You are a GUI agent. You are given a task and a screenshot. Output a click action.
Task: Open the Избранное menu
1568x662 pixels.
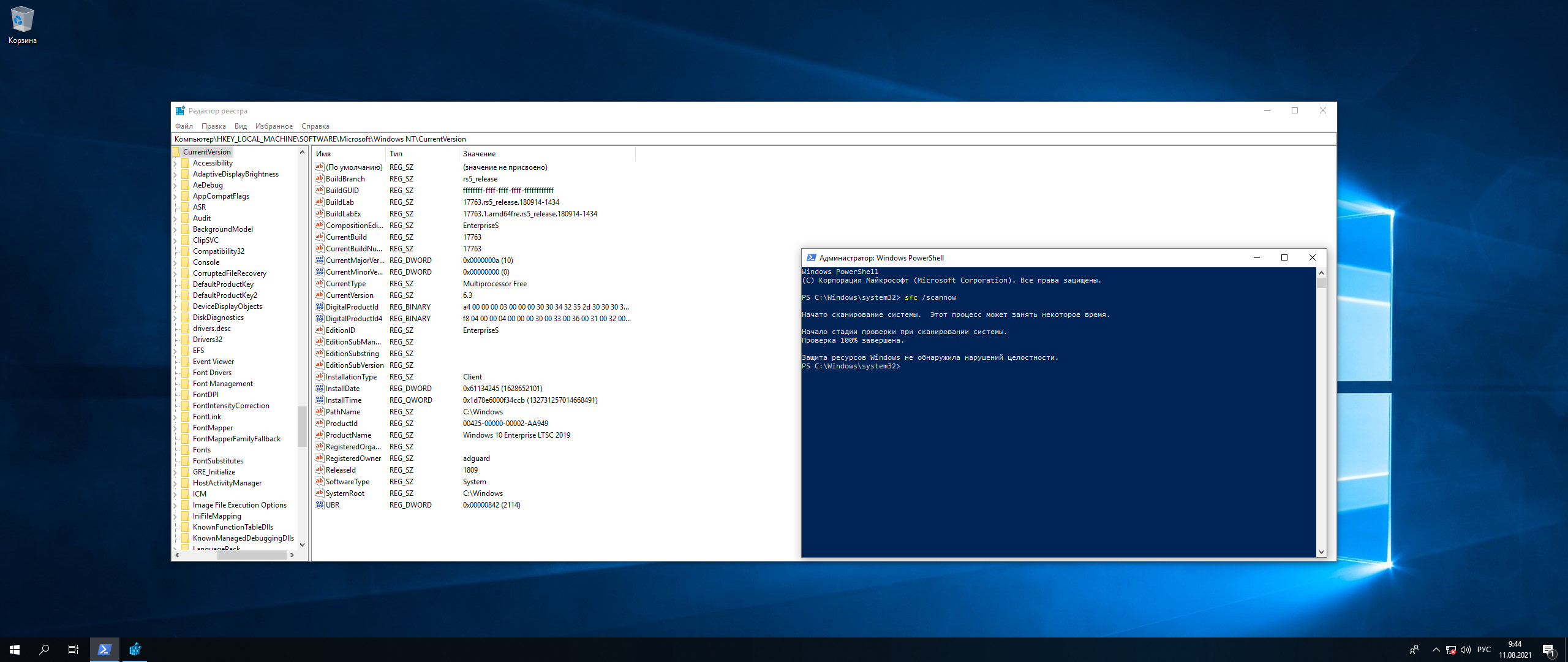pos(274,126)
